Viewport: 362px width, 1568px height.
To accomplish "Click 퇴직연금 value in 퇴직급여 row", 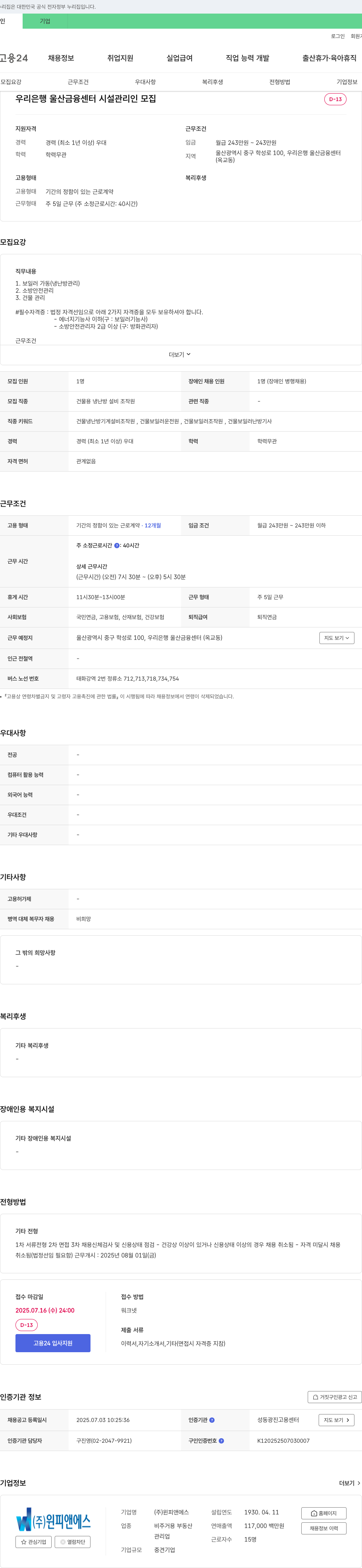I will (x=267, y=617).
